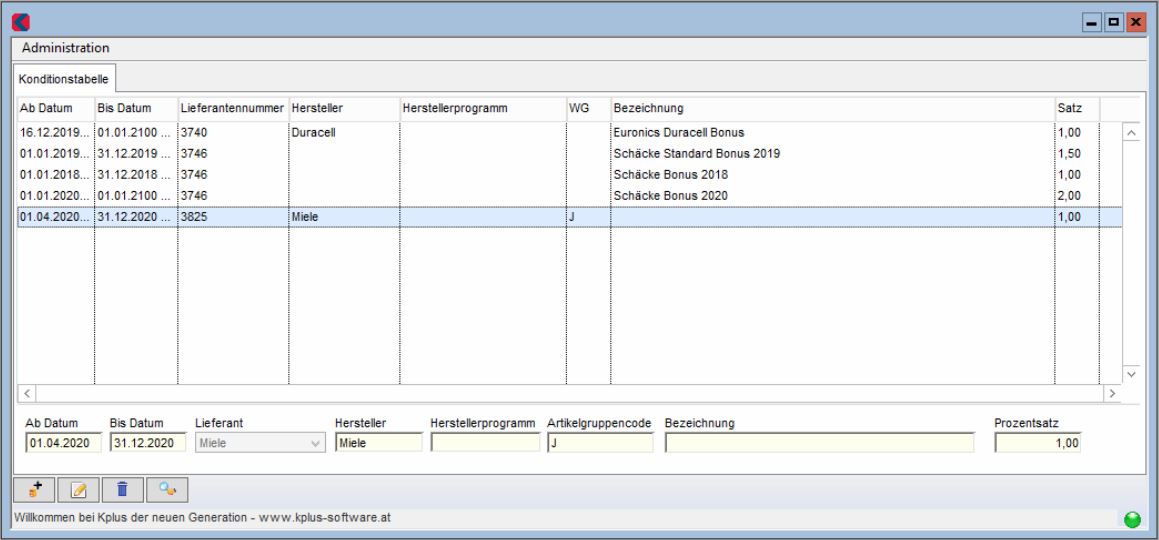Click the Bezeichnung column header
Screen dimensions: 1159x540
(832, 109)
